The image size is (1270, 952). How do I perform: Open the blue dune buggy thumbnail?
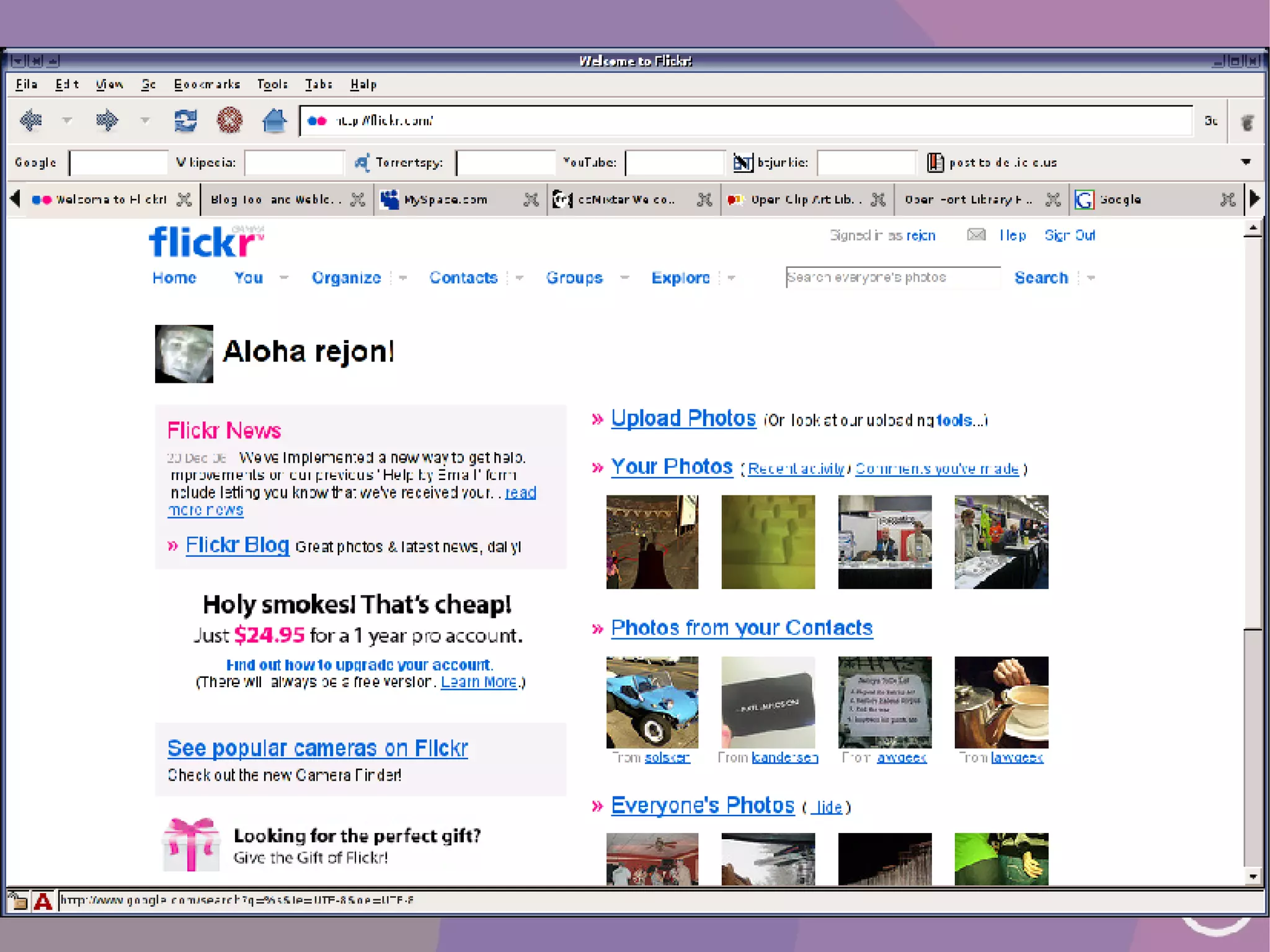(652, 702)
